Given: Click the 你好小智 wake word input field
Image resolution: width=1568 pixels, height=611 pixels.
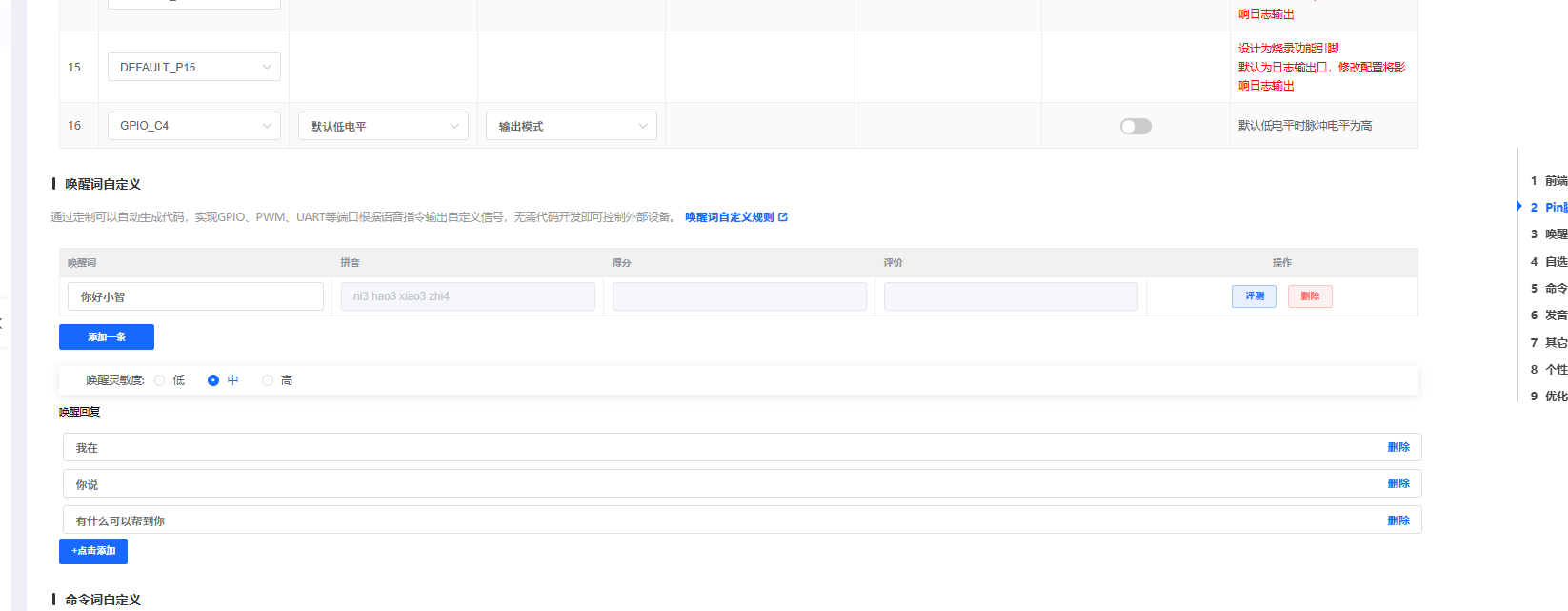Looking at the screenshot, I should point(195,296).
